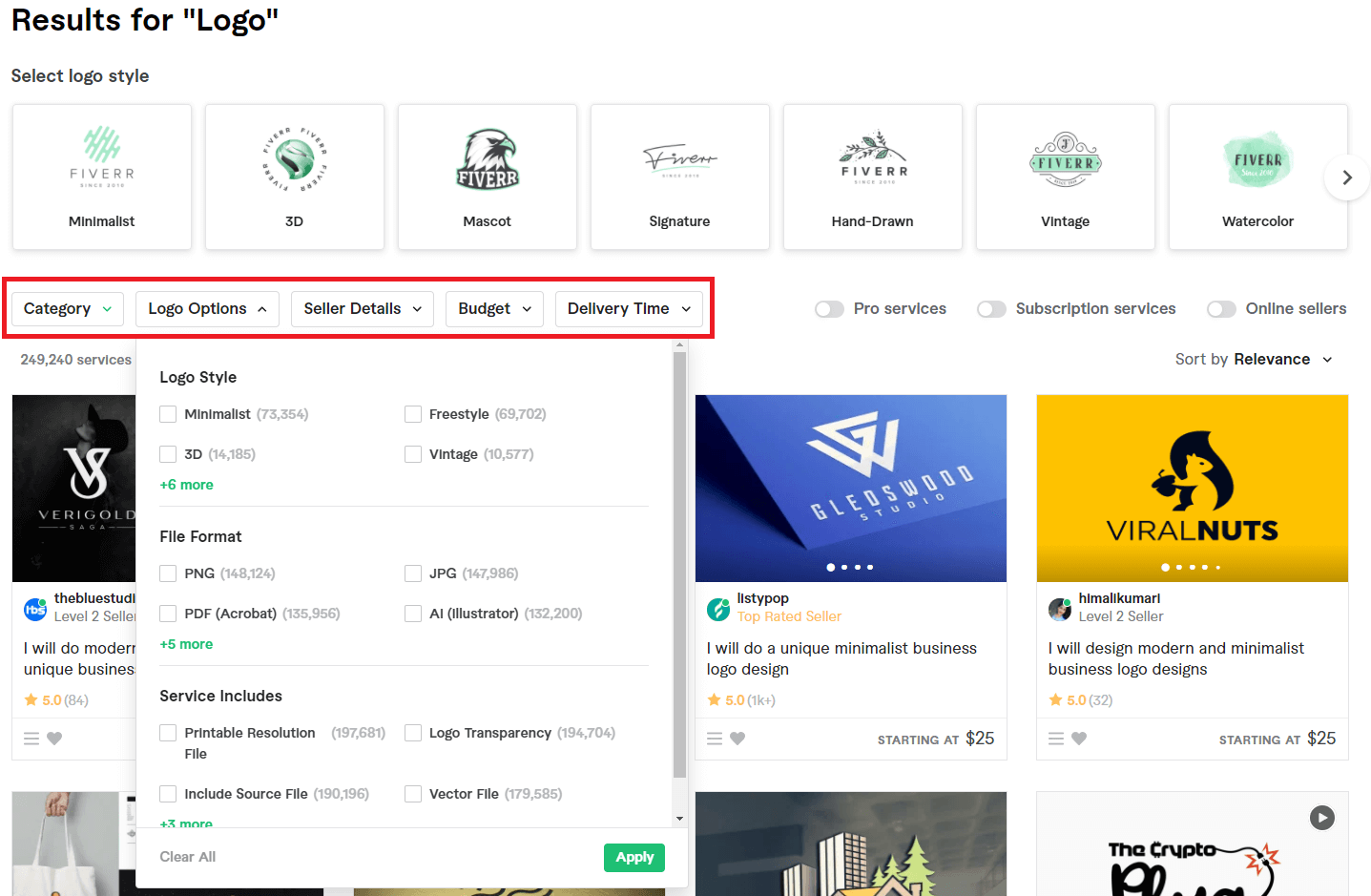The image size is (1371, 896).
Task: Pick the Watercolor logo style card
Action: pos(1258,177)
